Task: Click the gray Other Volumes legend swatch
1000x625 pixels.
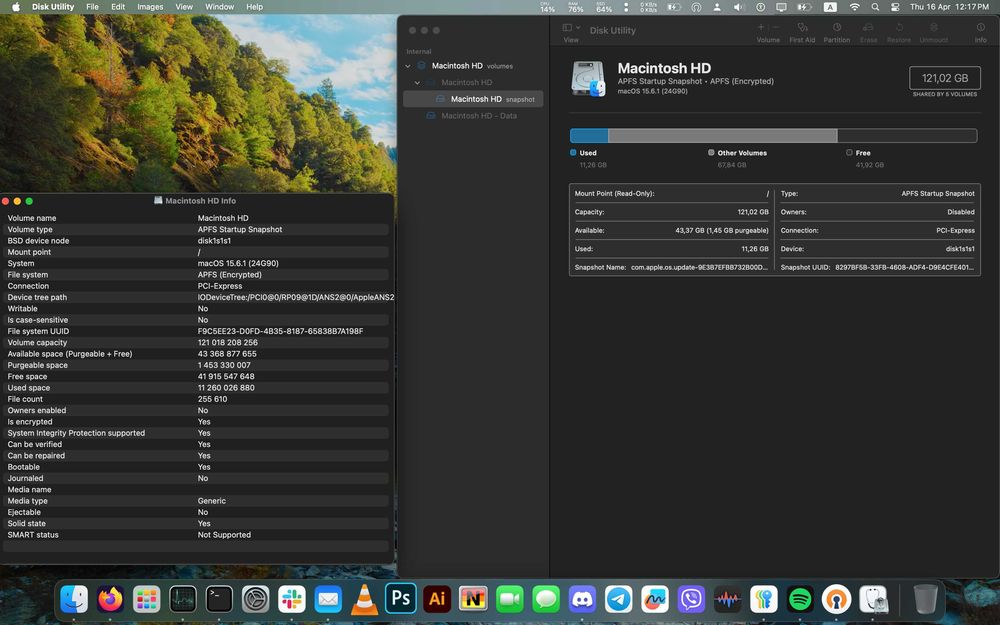Action: (711, 152)
